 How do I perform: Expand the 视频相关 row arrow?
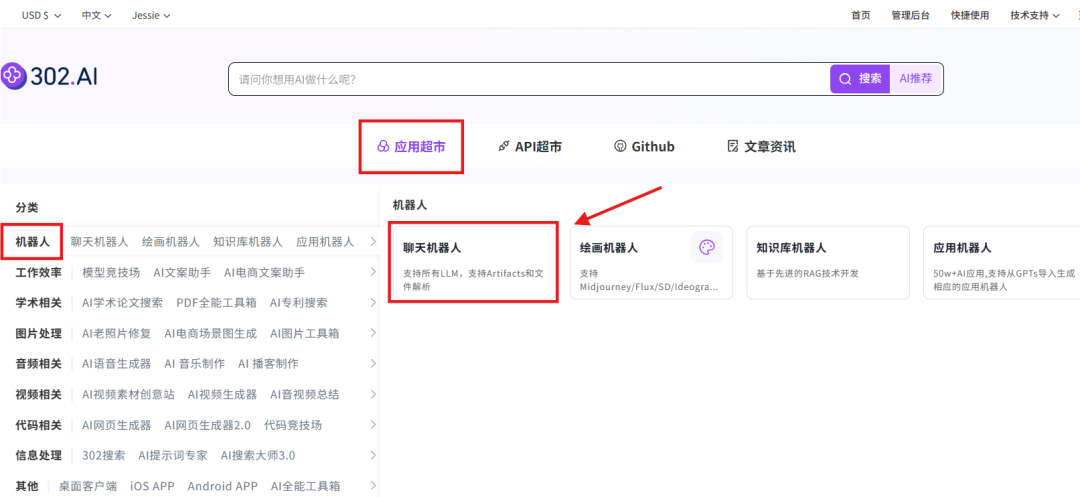click(373, 394)
